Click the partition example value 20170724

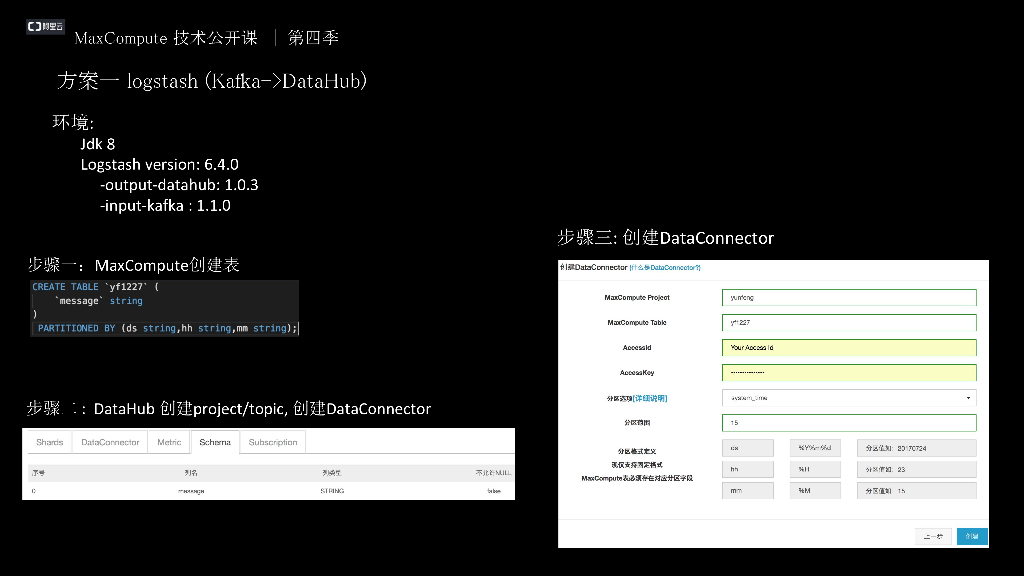point(916,448)
